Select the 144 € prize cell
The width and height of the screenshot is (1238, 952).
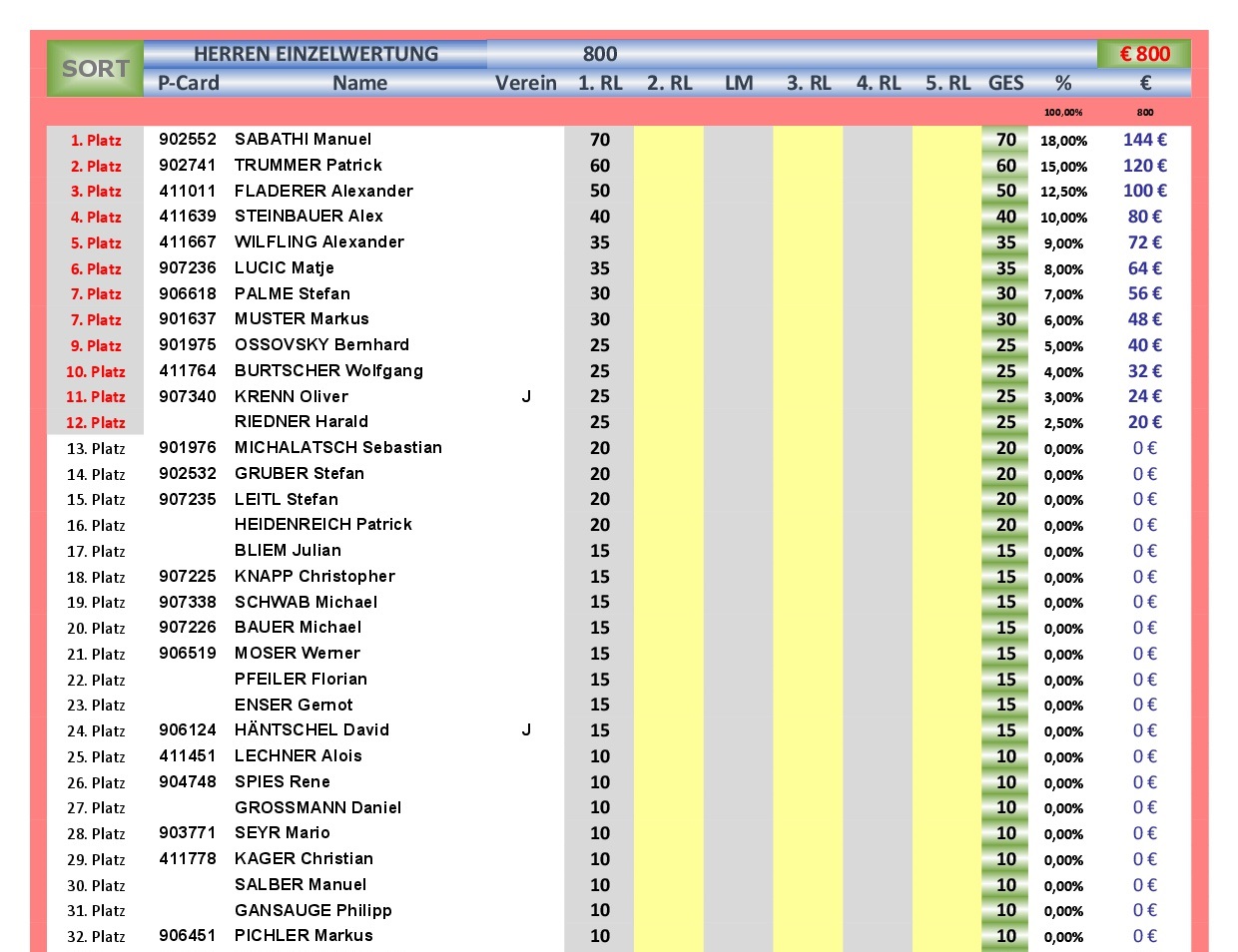pos(1144,140)
